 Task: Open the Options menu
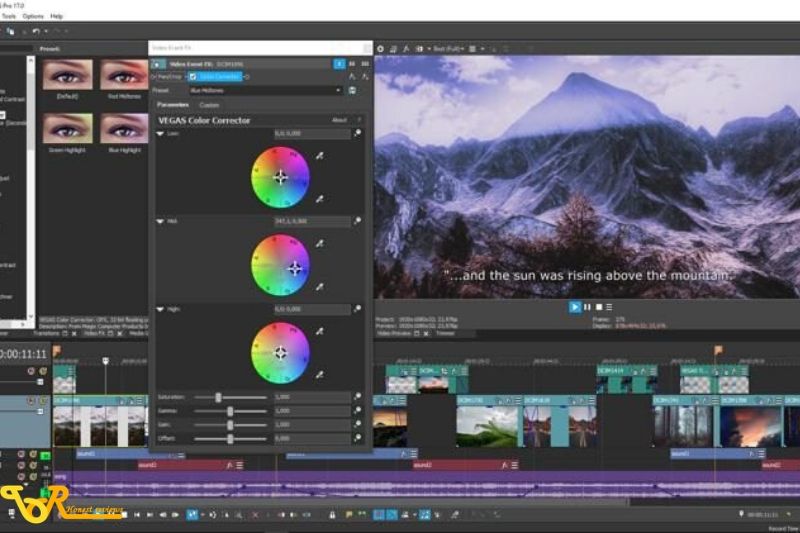pyautogui.click(x=33, y=16)
